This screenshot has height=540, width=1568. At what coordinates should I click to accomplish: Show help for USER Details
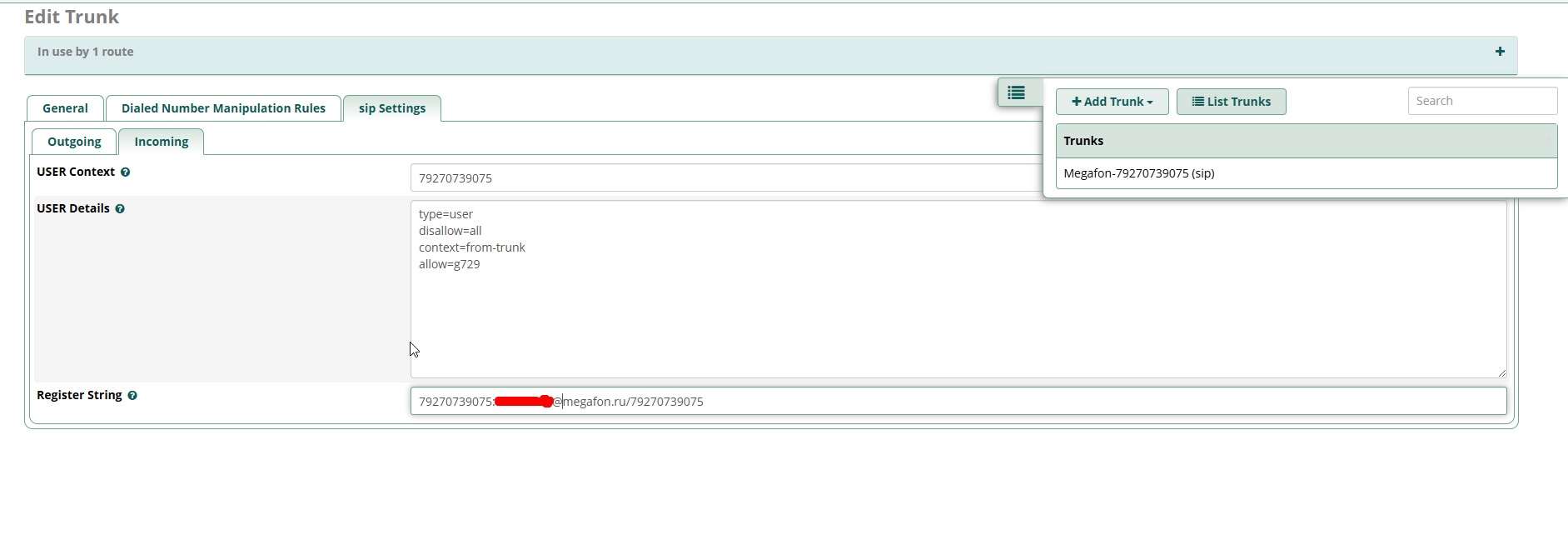[x=120, y=209]
